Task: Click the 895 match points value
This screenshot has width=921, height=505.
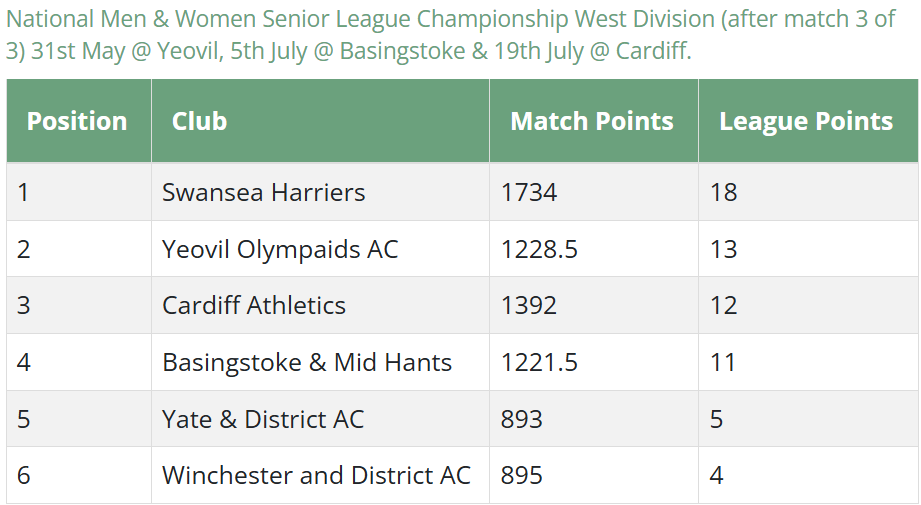Action: point(522,475)
